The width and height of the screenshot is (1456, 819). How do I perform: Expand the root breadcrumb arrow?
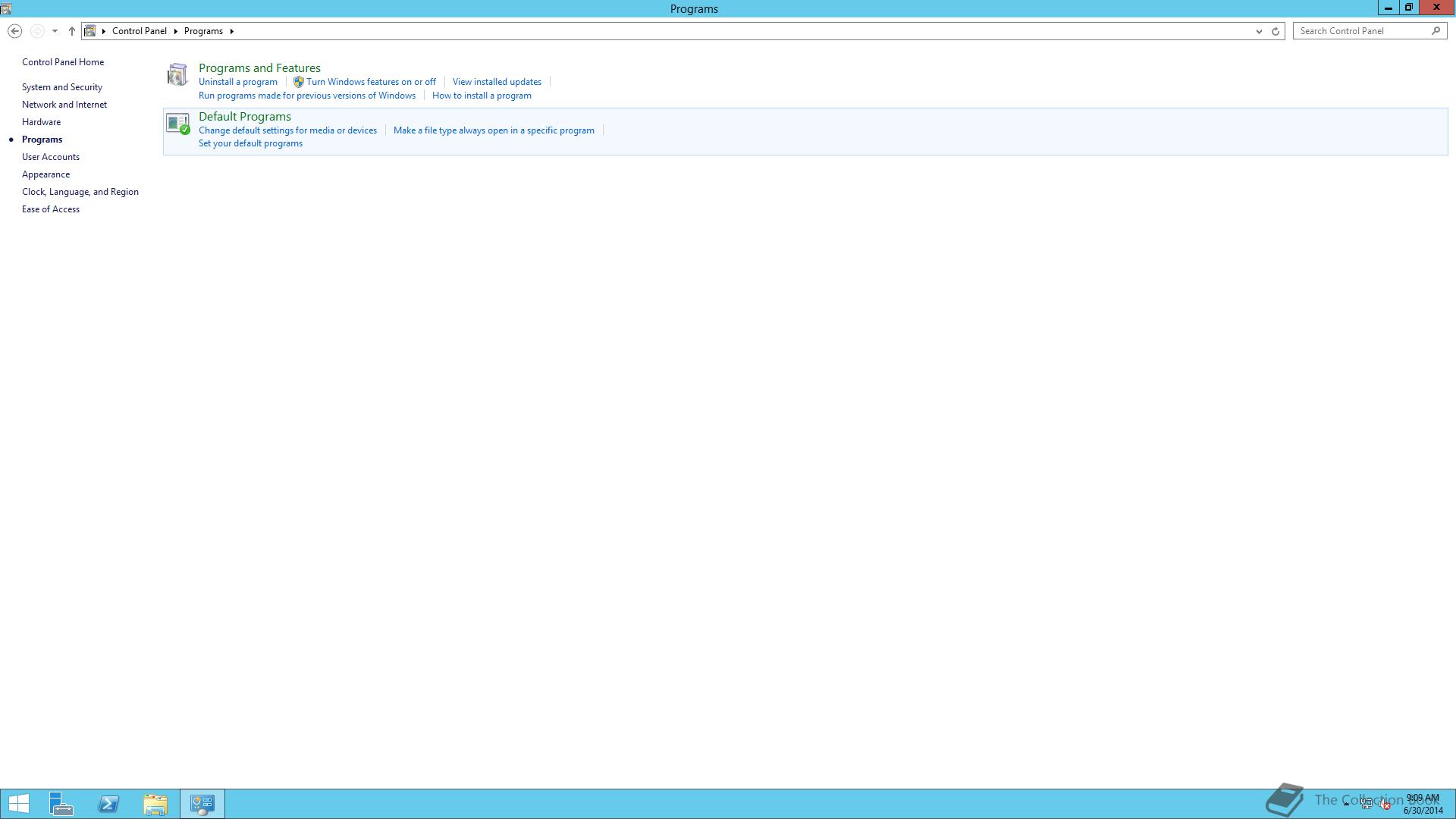104,31
